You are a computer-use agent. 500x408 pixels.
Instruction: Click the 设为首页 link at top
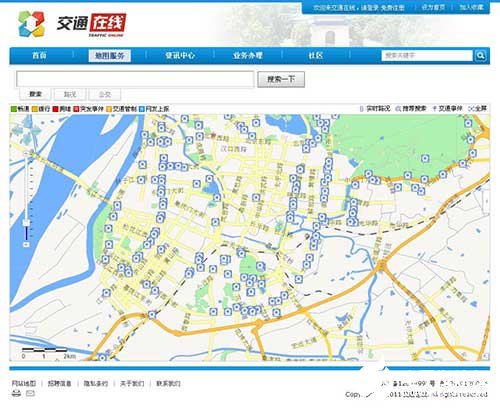(433, 7)
